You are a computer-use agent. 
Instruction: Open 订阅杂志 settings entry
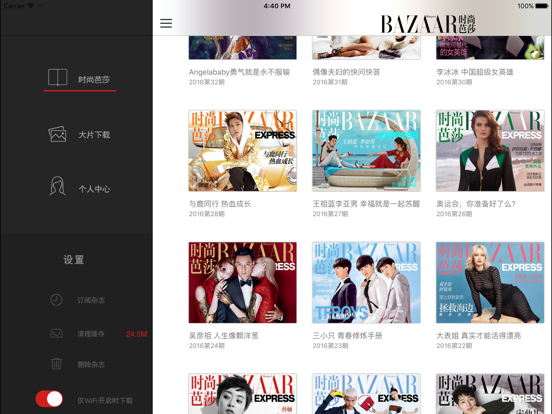[91, 300]
